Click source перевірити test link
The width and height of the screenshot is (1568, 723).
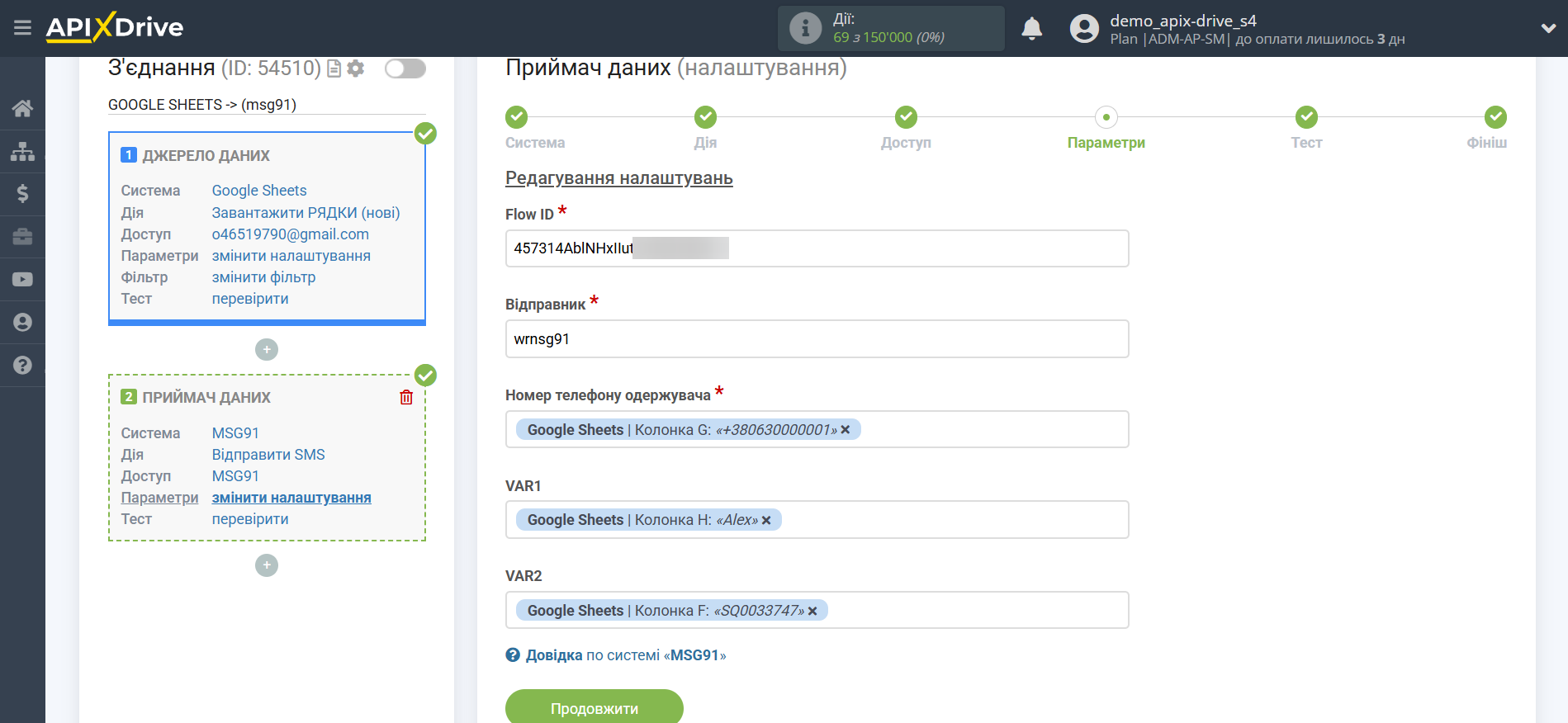pos(250,299)
